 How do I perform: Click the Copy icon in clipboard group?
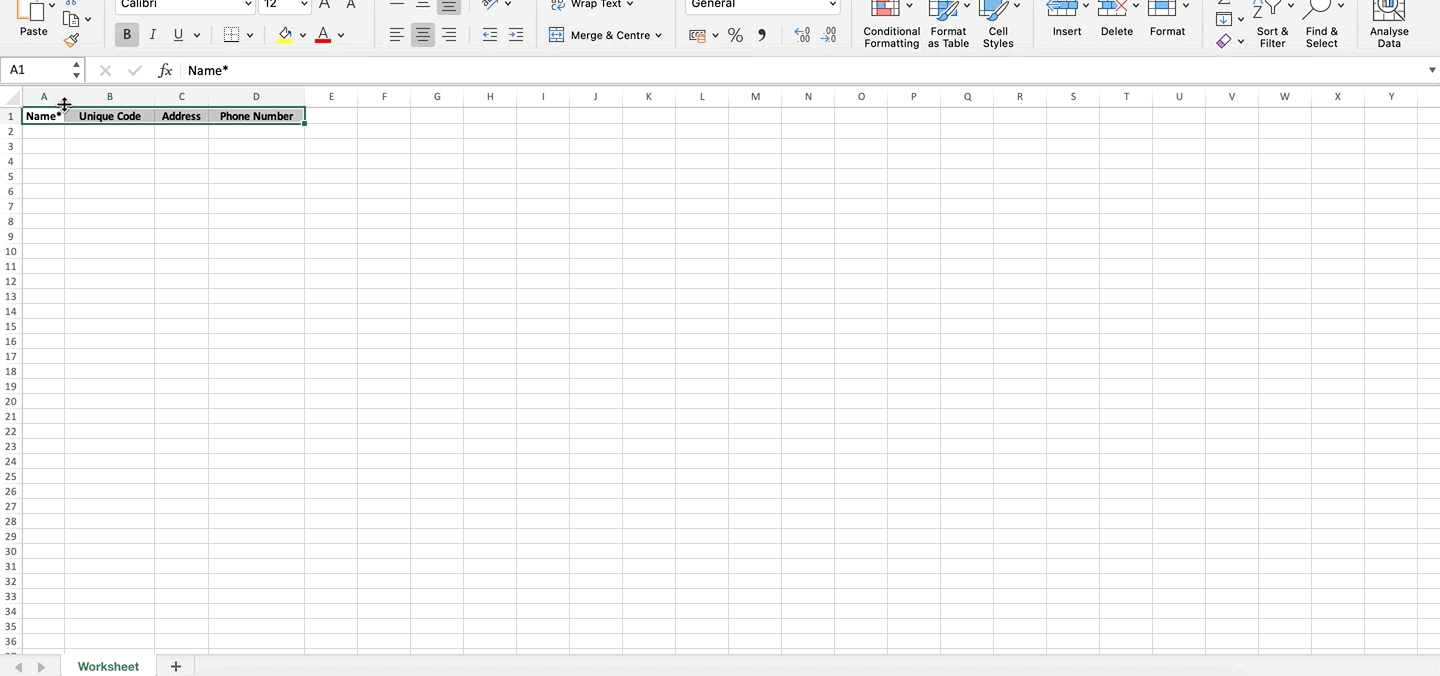click(71, 19)
